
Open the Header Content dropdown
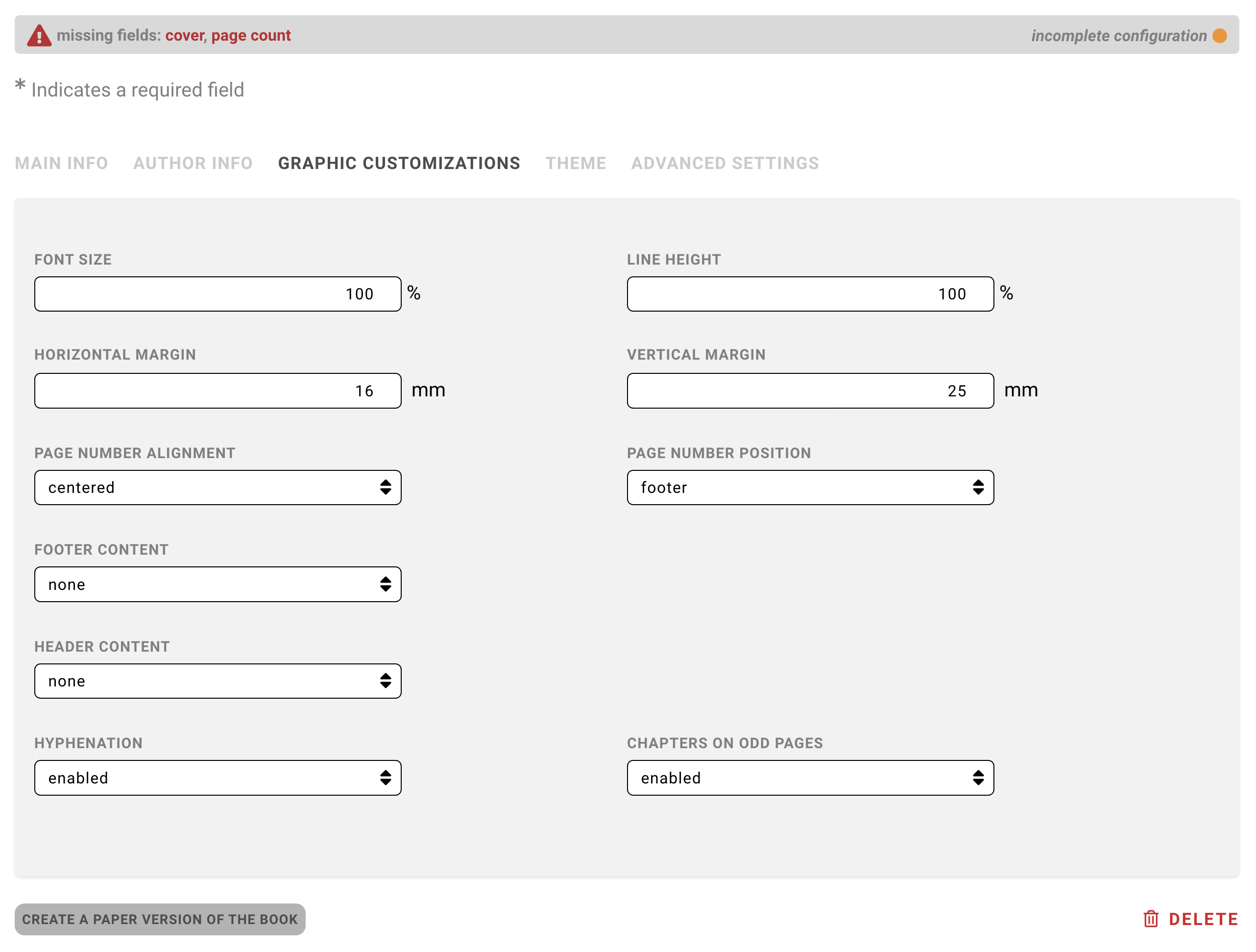pos(217,681)
